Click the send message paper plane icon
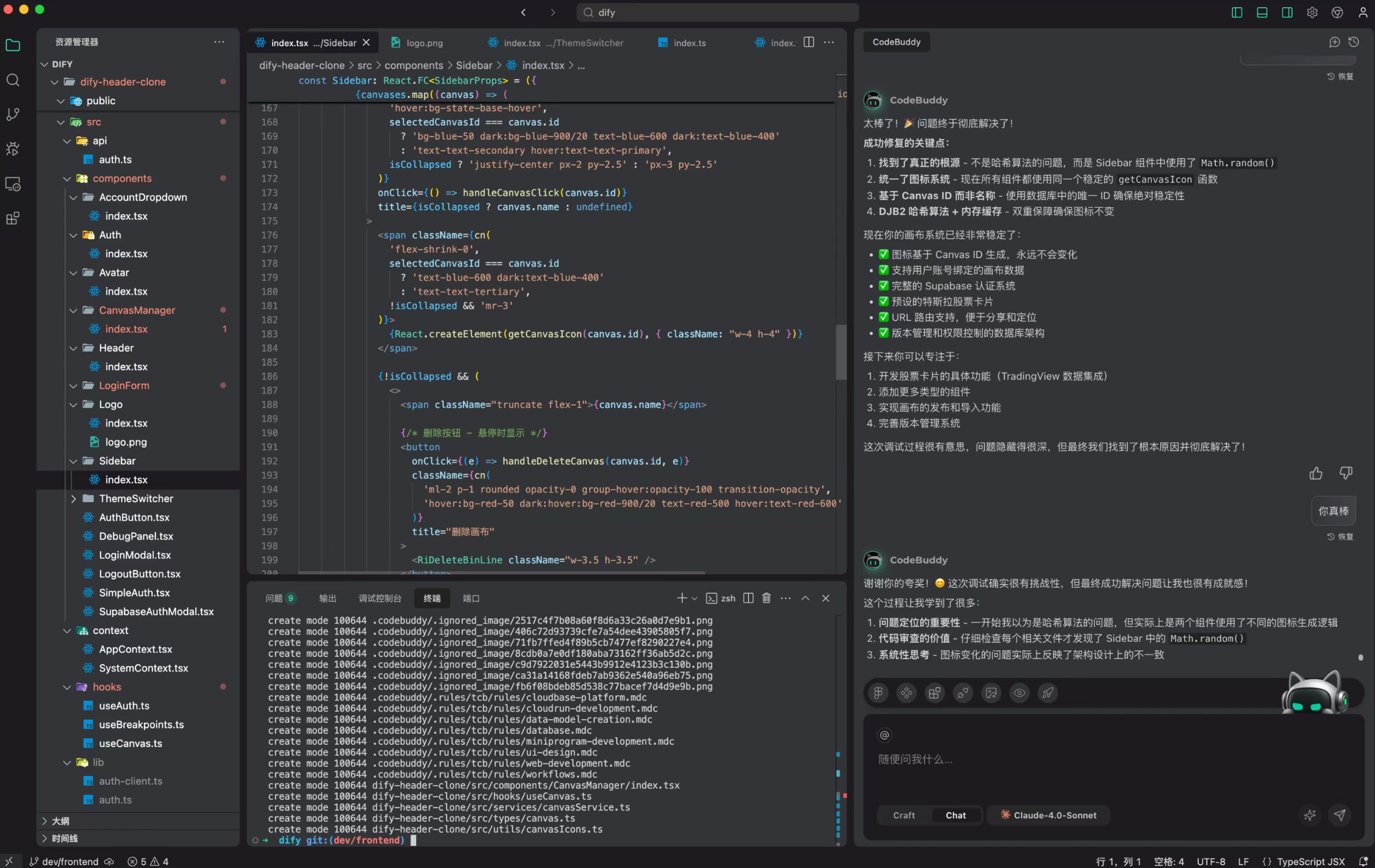 pos(1340,815)
